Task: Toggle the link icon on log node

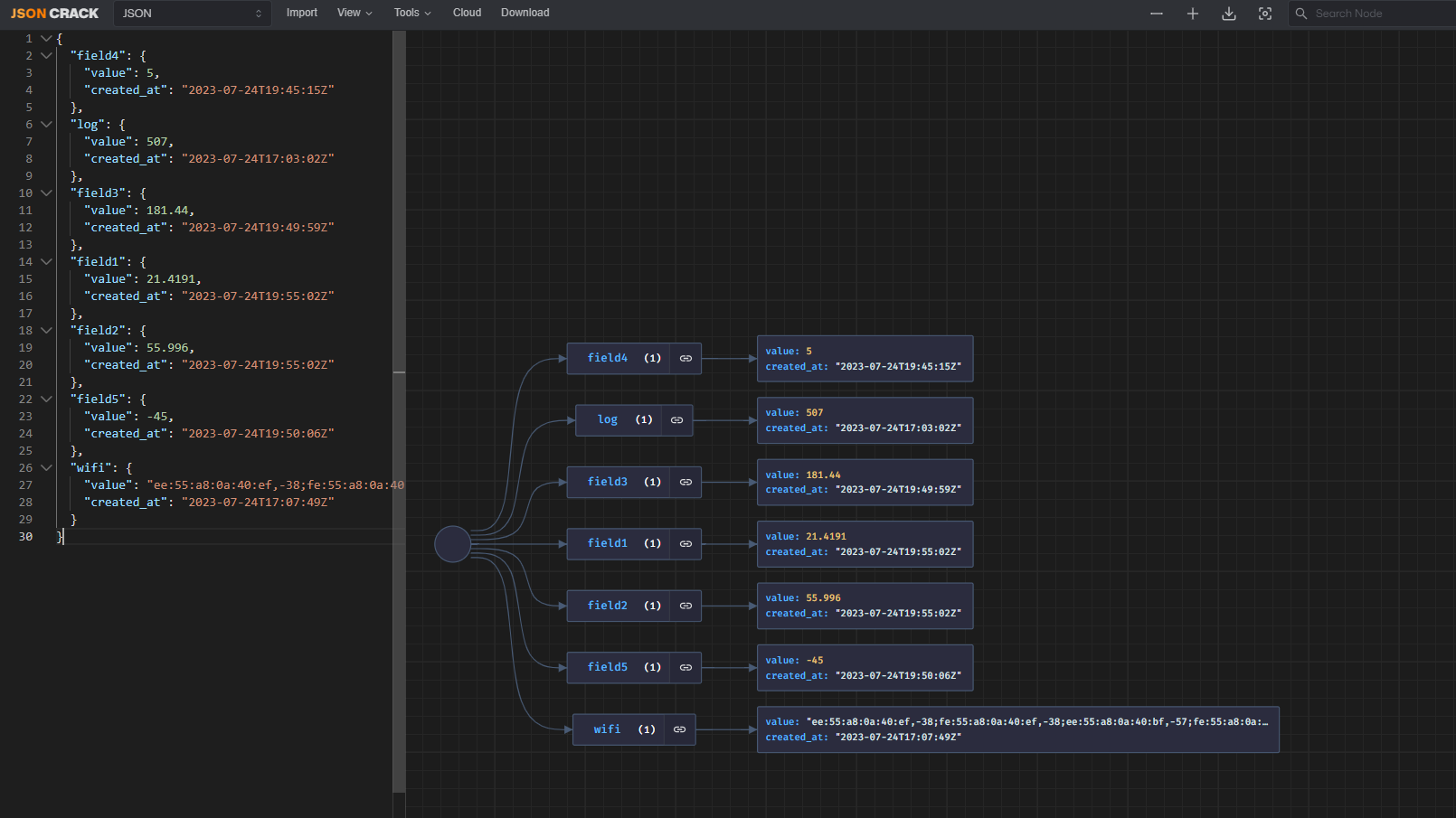Action: (676, 420)
